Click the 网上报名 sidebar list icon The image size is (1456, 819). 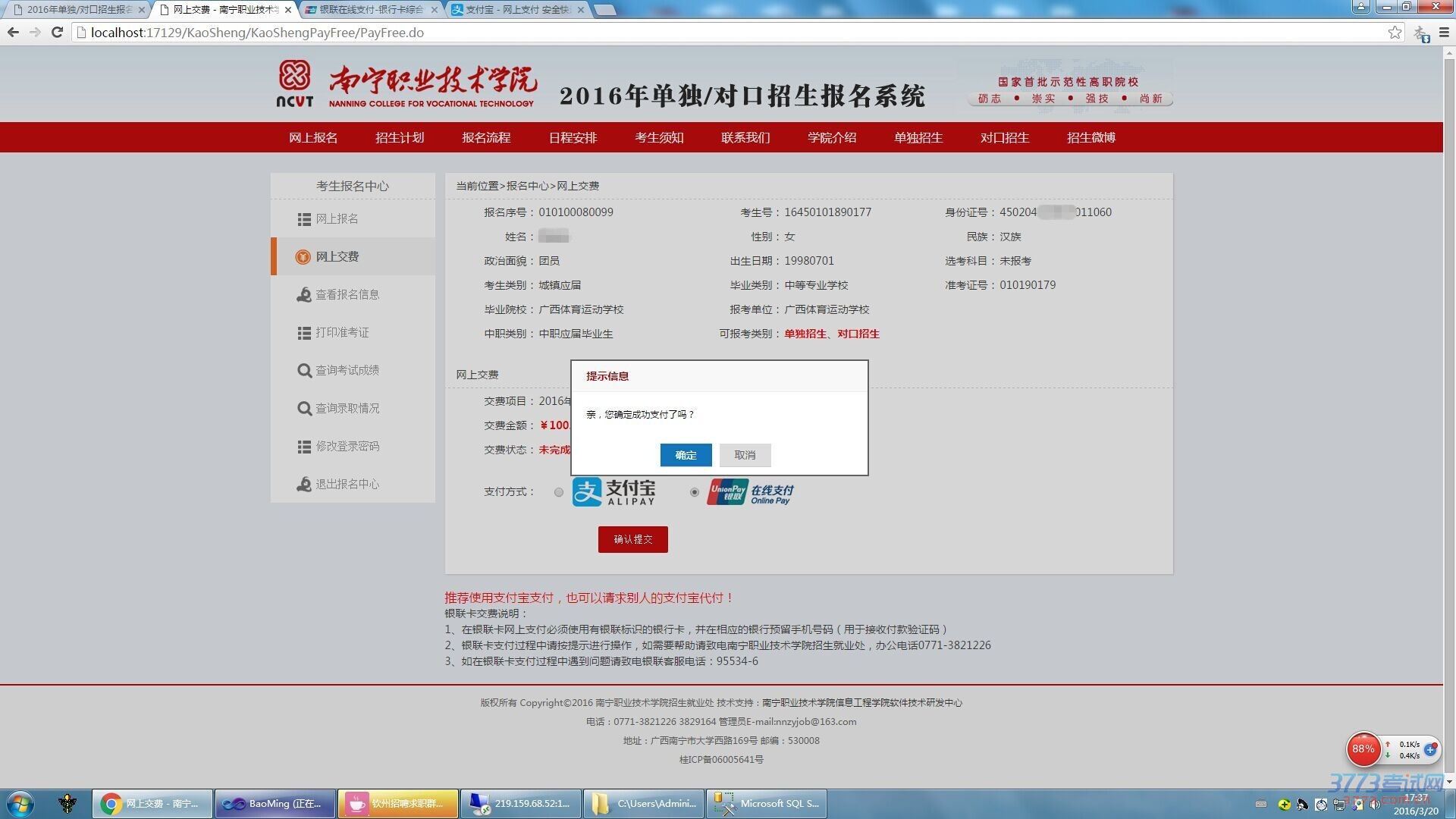coord(304,219)
